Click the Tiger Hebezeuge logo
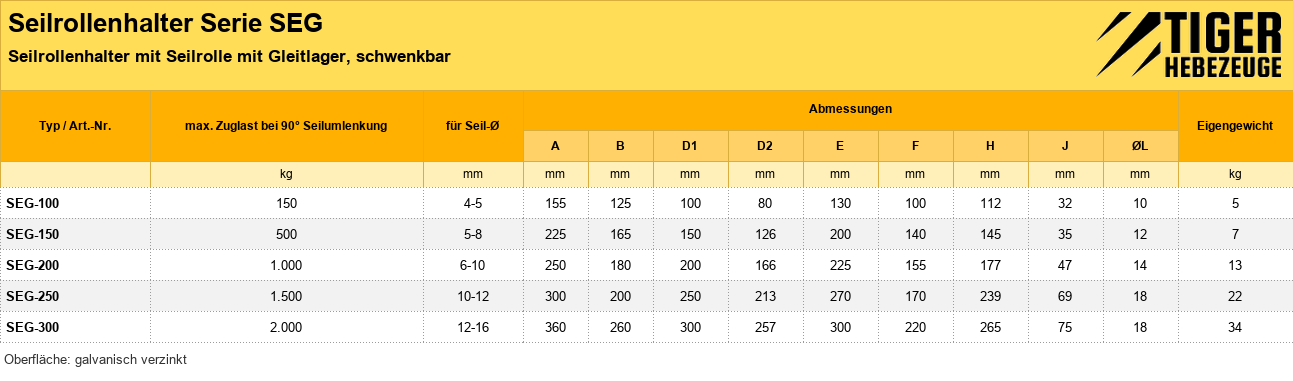1293x381 pixels. 1189,46
